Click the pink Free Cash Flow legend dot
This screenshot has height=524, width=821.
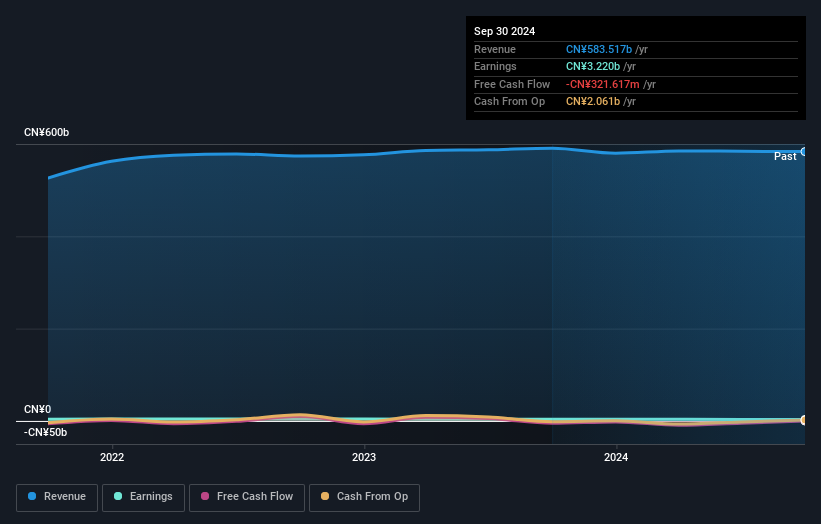click(x=205, y=496)
